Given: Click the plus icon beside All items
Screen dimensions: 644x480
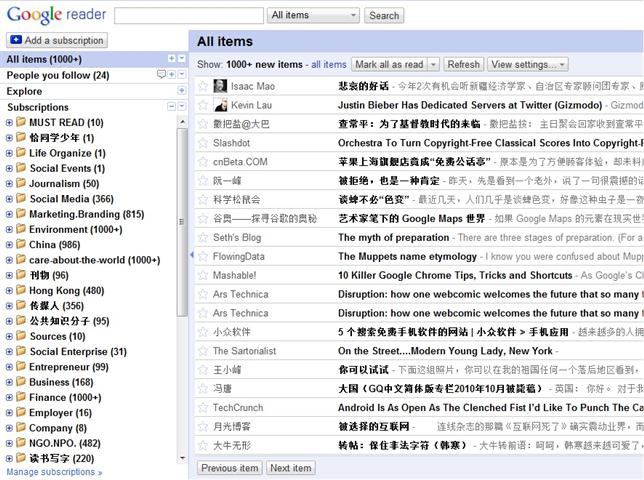Looking at the screenshot, I should 172,59.
